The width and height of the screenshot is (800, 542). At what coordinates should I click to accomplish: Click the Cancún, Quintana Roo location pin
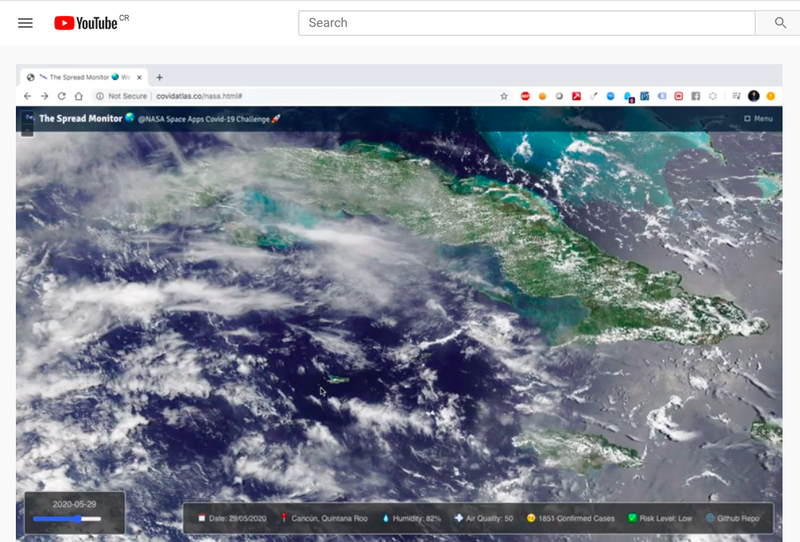(324, 518)
